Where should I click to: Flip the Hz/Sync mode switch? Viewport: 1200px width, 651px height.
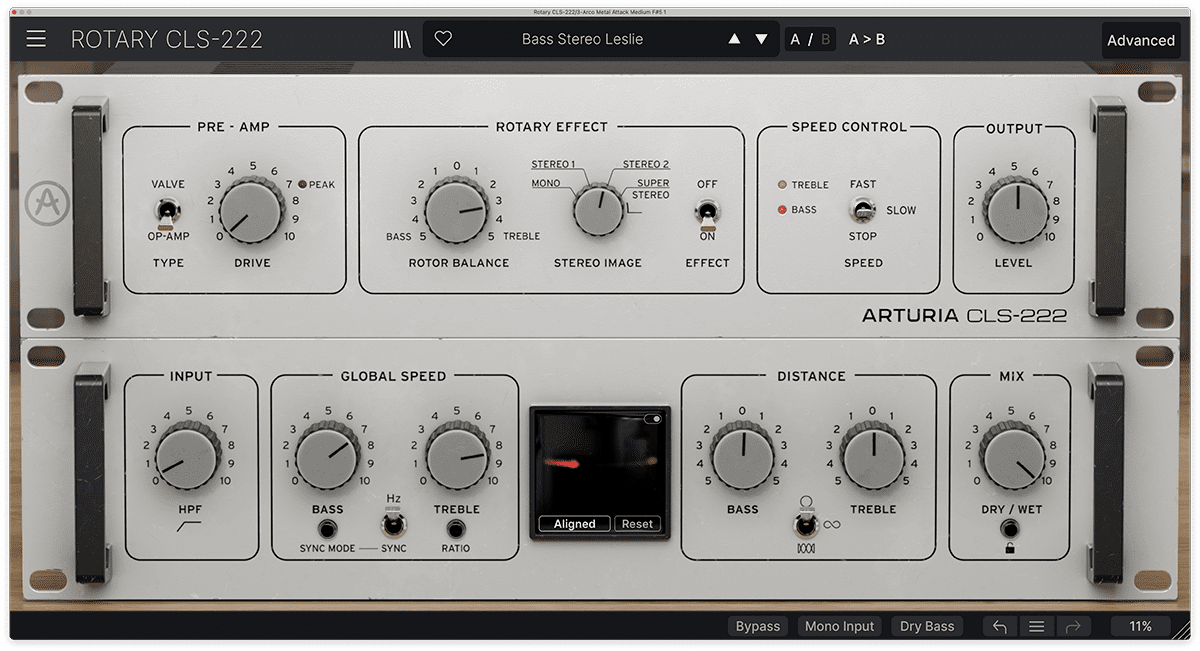click(x=393, y=522)
